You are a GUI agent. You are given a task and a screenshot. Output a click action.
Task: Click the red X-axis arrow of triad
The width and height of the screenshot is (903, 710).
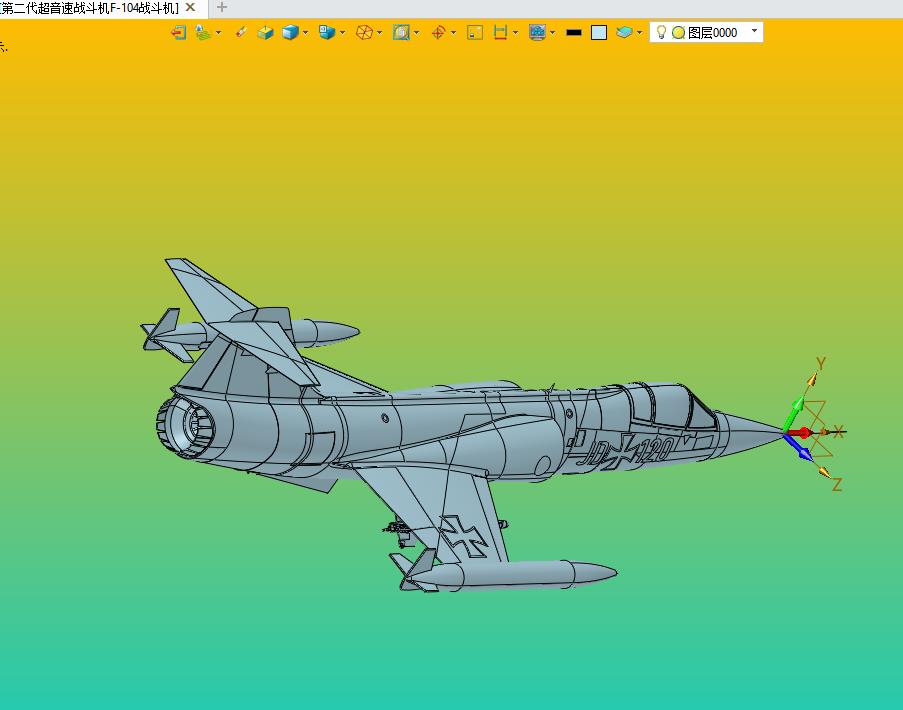800,432
